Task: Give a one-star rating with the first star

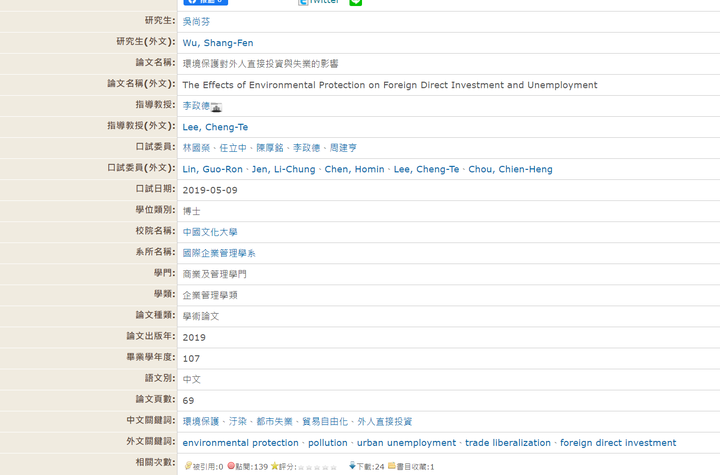Action: pos(301,467)
